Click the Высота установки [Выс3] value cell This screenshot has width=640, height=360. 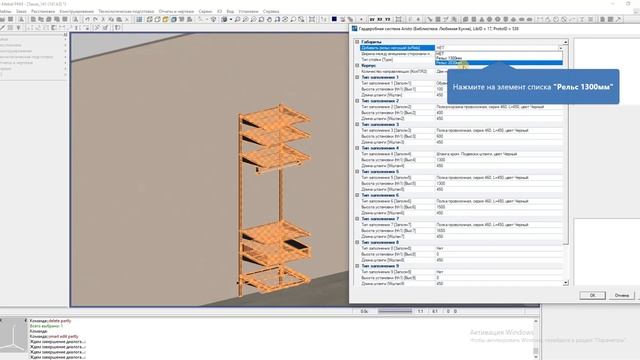499,136
